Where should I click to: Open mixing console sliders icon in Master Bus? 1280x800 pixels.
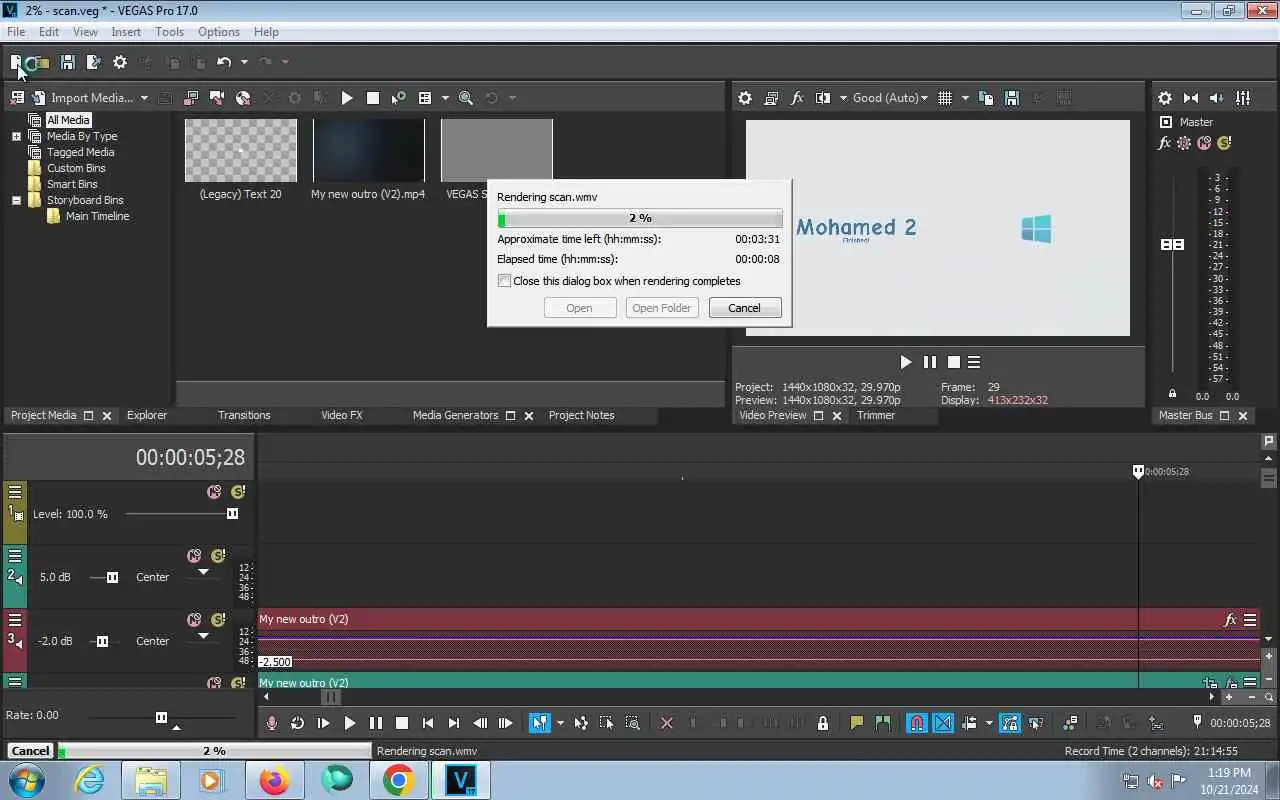coord(1243,98)
